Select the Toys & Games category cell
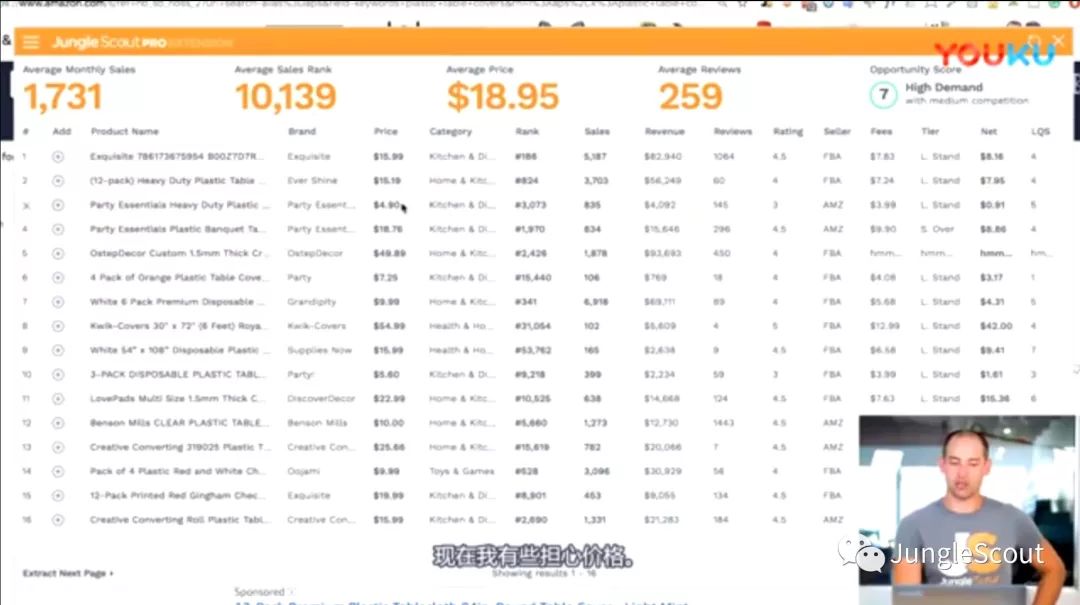 coord(461,471)
